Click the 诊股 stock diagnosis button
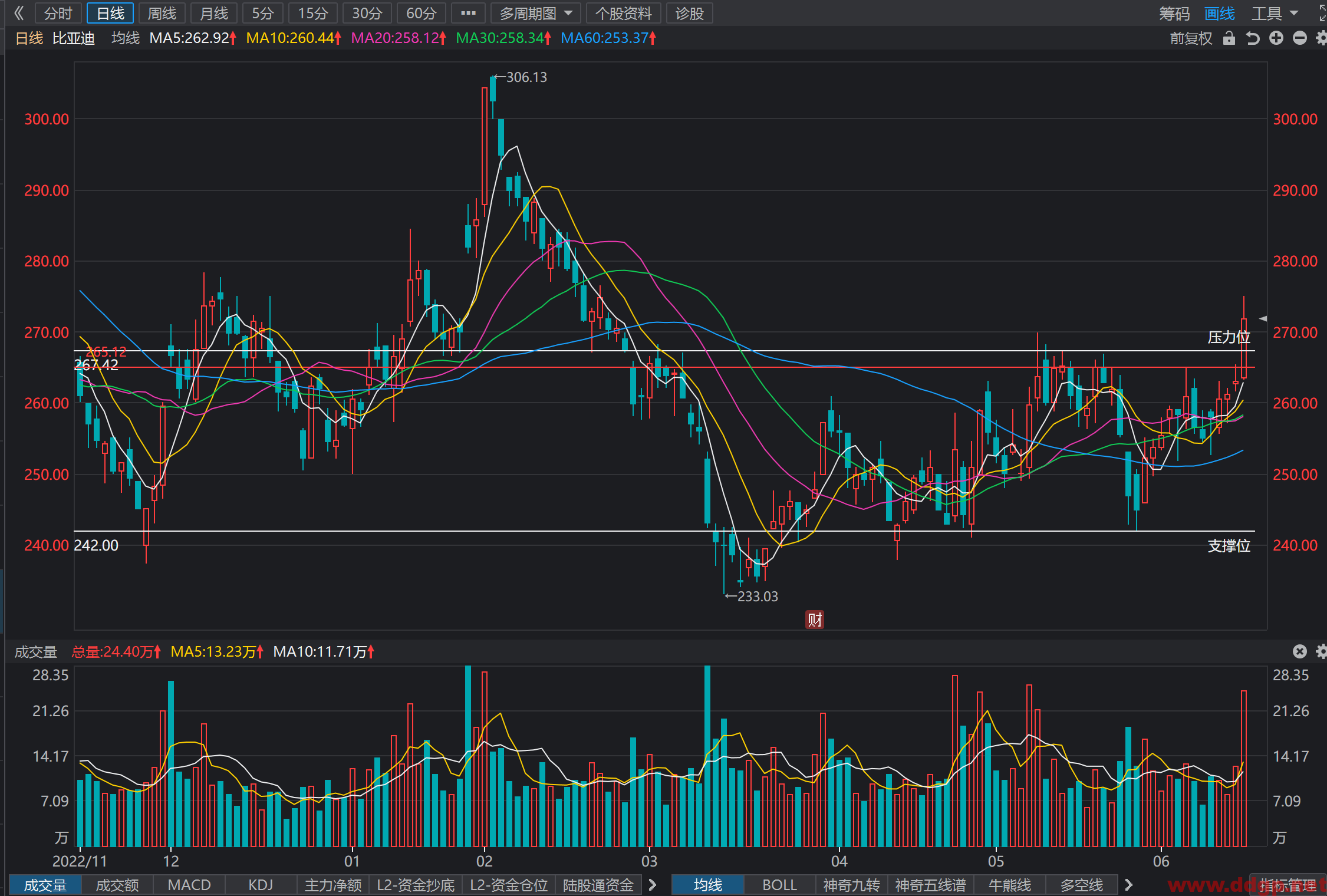The image size is (1327, 896). click(x=690, y=13)
